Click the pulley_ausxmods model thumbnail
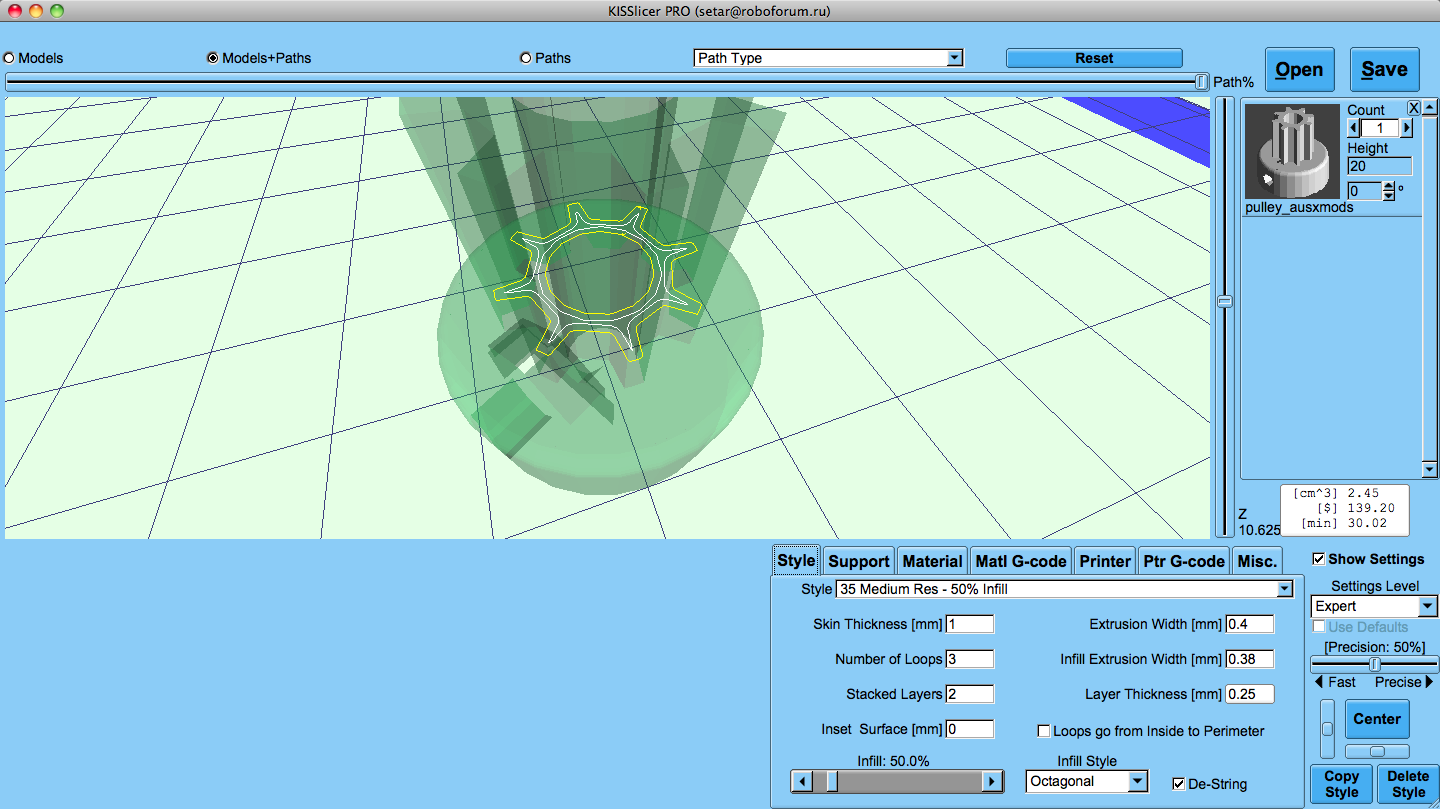 pyautogui.click(x=1292, y=151)
